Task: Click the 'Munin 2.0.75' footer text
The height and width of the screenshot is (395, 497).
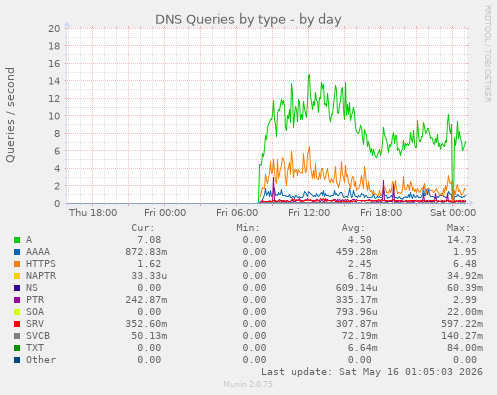Action: 248,384
